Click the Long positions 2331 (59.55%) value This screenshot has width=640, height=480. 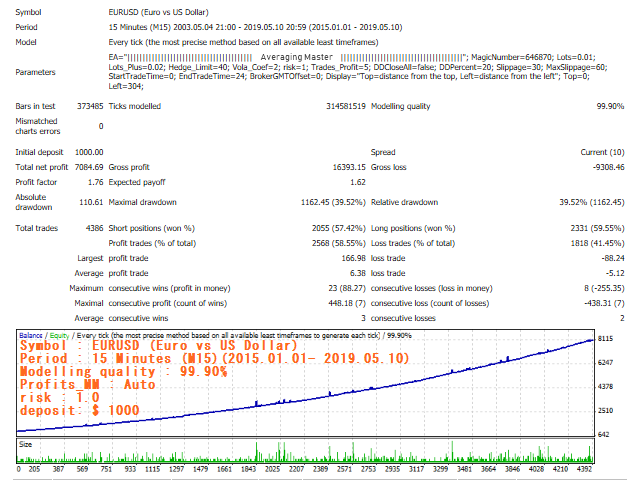pyautogui.click(x=598, y=228)
